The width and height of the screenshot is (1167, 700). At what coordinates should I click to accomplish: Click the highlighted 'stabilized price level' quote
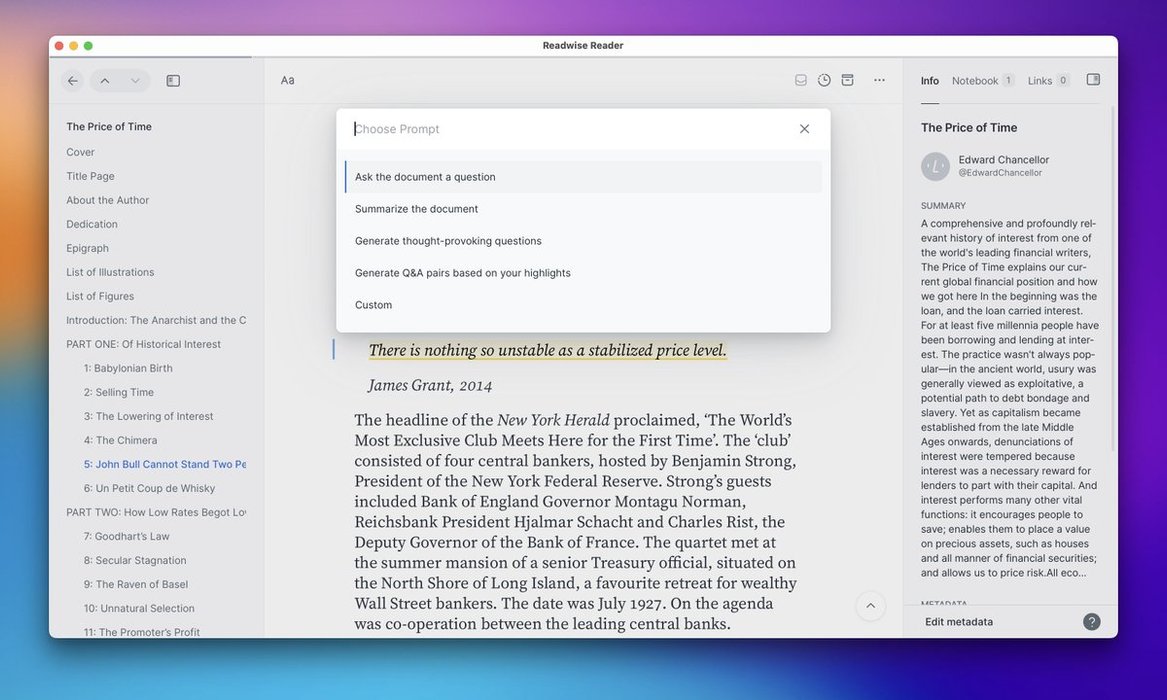[548, 350]
